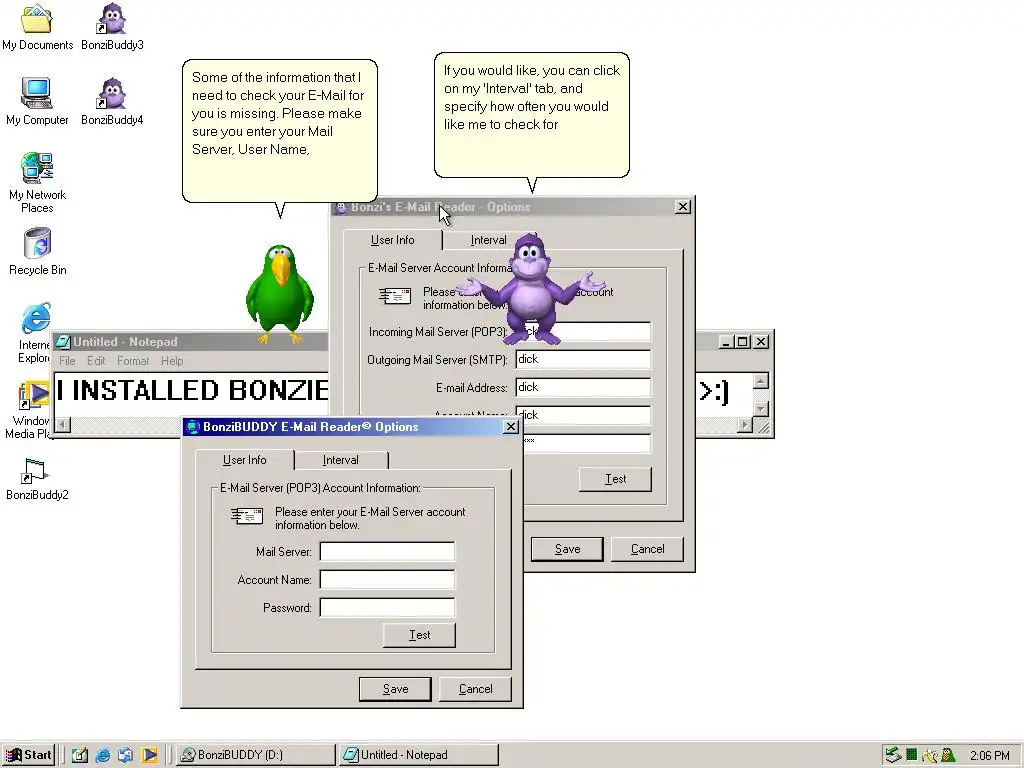Click the first system tray network icon

point(893,755)
